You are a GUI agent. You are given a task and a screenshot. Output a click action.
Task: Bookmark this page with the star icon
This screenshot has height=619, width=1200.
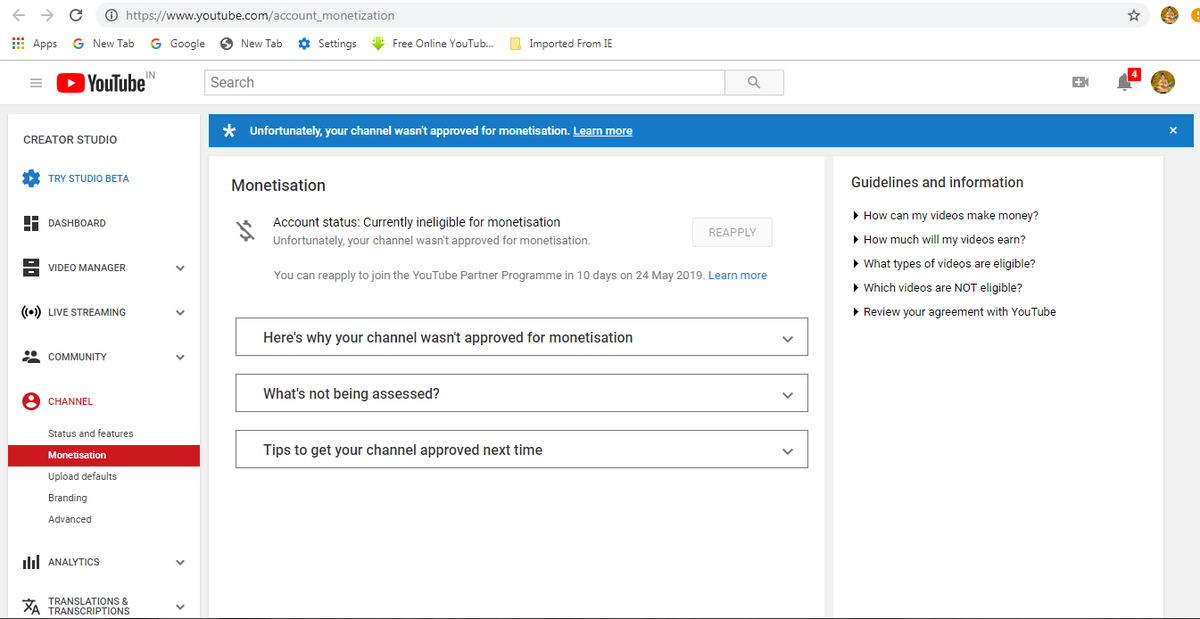pyautogui.click(x=1133, y=15)
